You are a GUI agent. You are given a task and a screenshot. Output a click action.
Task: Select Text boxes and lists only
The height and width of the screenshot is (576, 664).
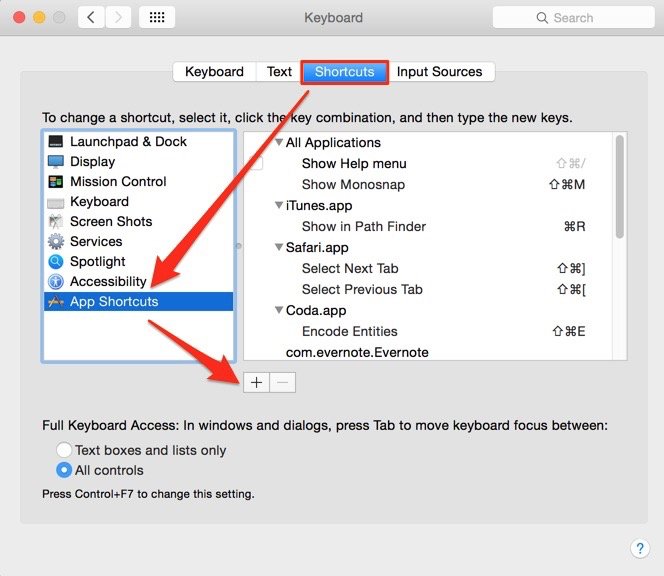click(64, 450)
